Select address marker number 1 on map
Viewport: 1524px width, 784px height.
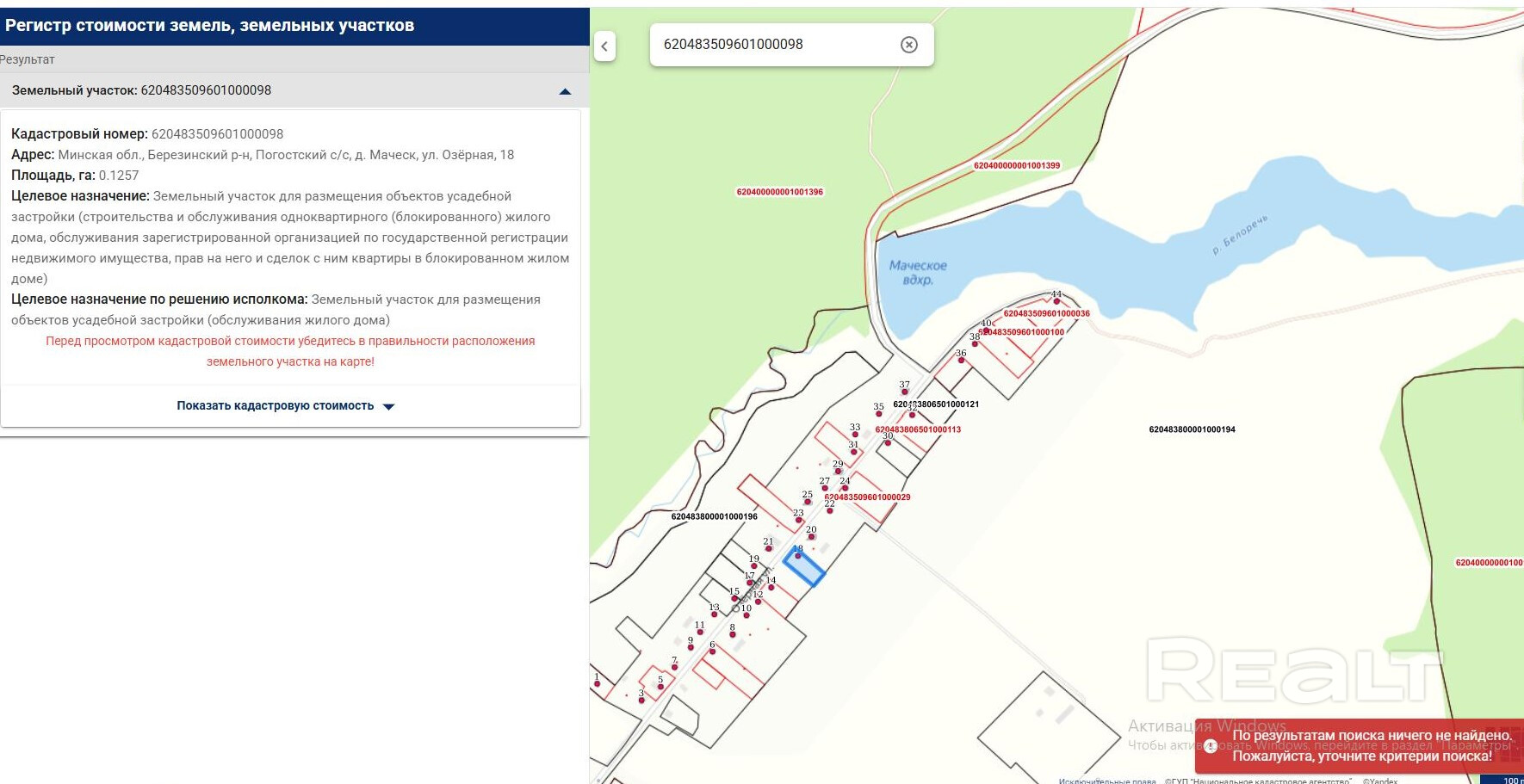coord(597,683)
